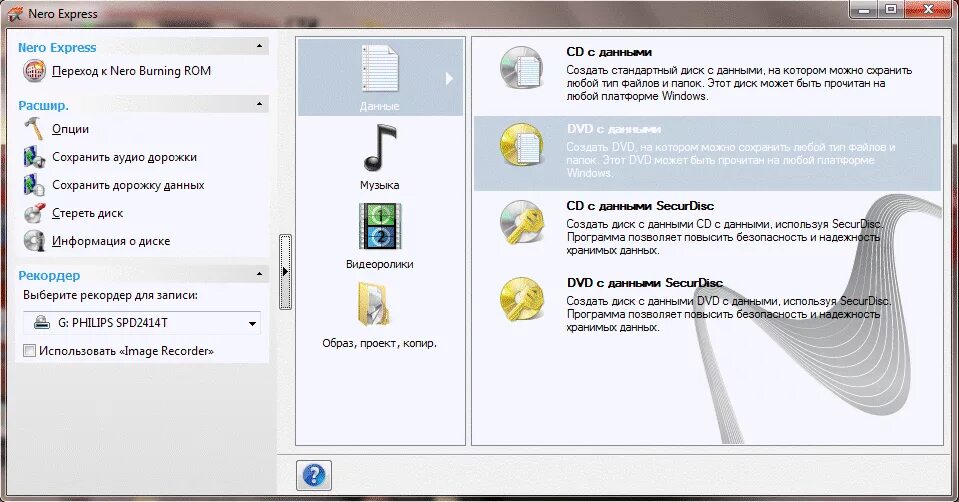Select the Данные document icon
The image size is (959, 502).
click(380, 69)
